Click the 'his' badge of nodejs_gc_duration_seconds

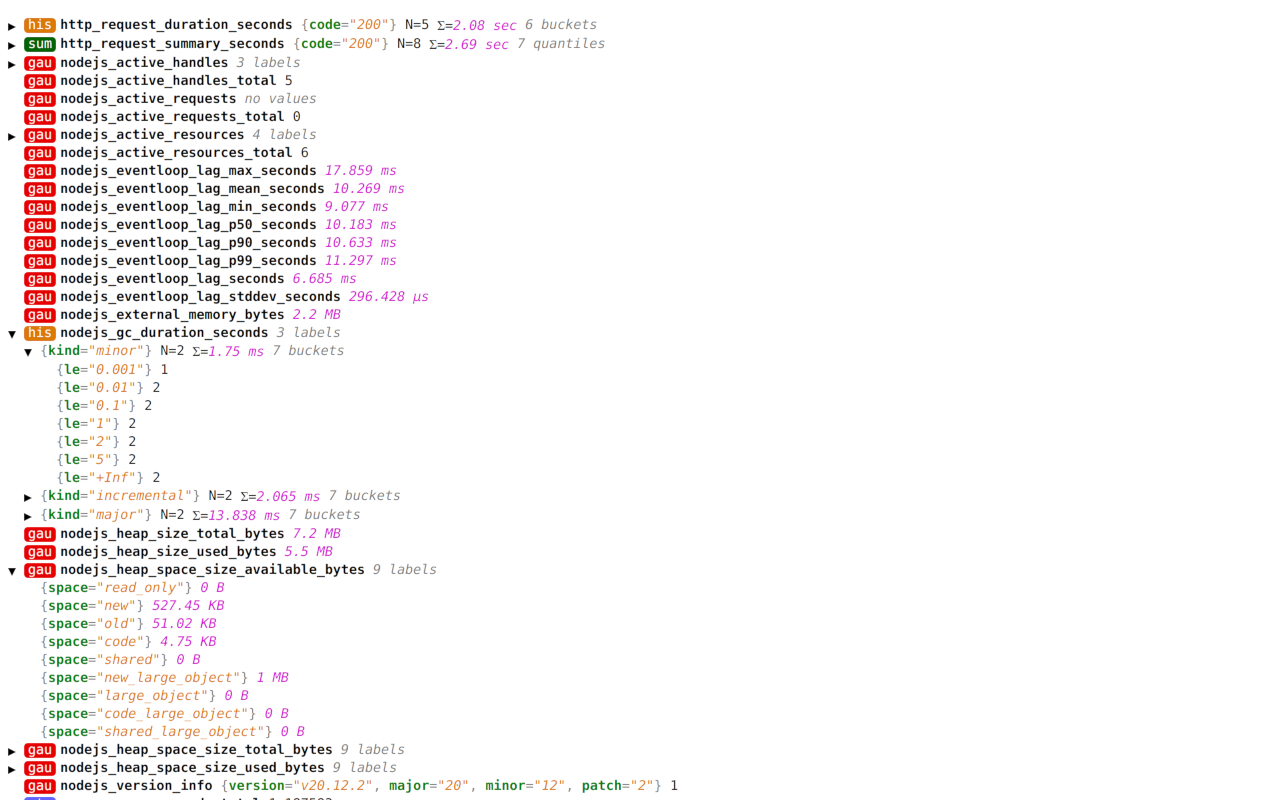click(40, 333)
